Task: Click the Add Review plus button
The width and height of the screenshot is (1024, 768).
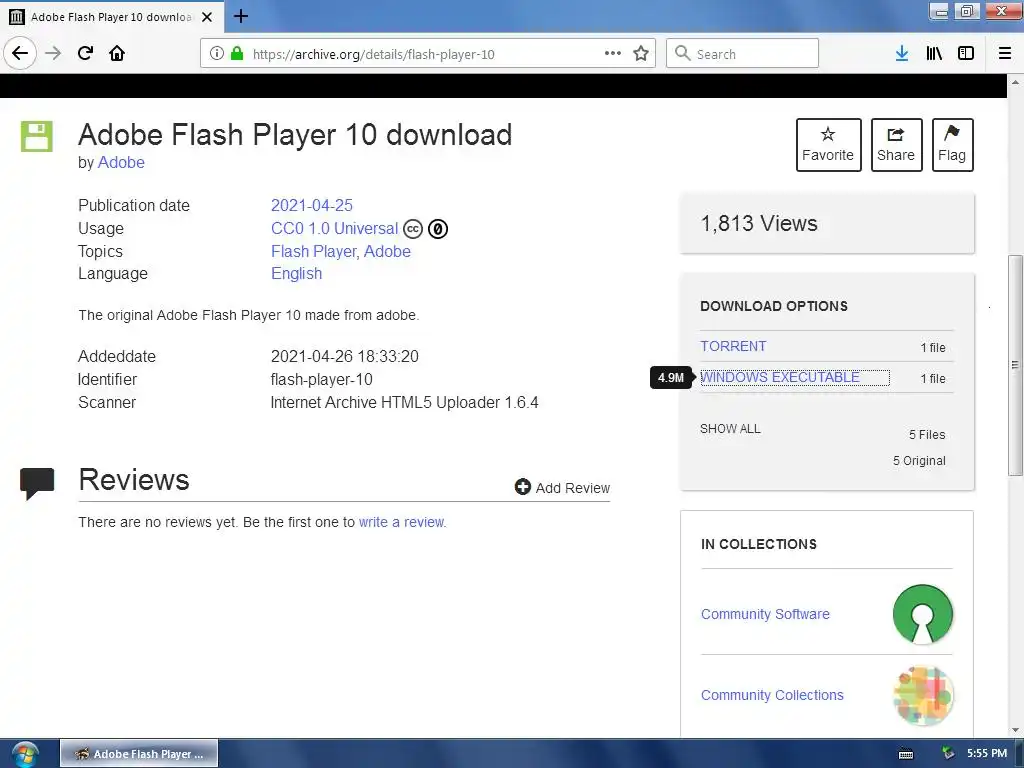Action: (562, 488)
